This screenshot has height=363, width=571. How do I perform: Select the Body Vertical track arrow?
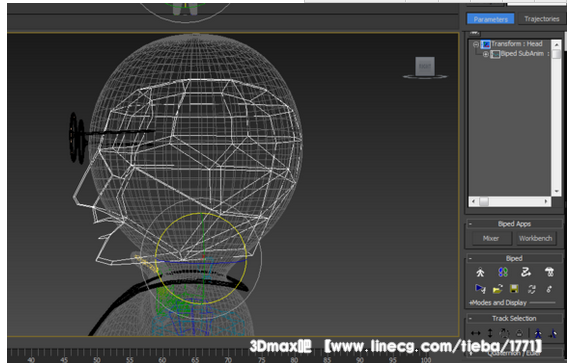(490, 333)
